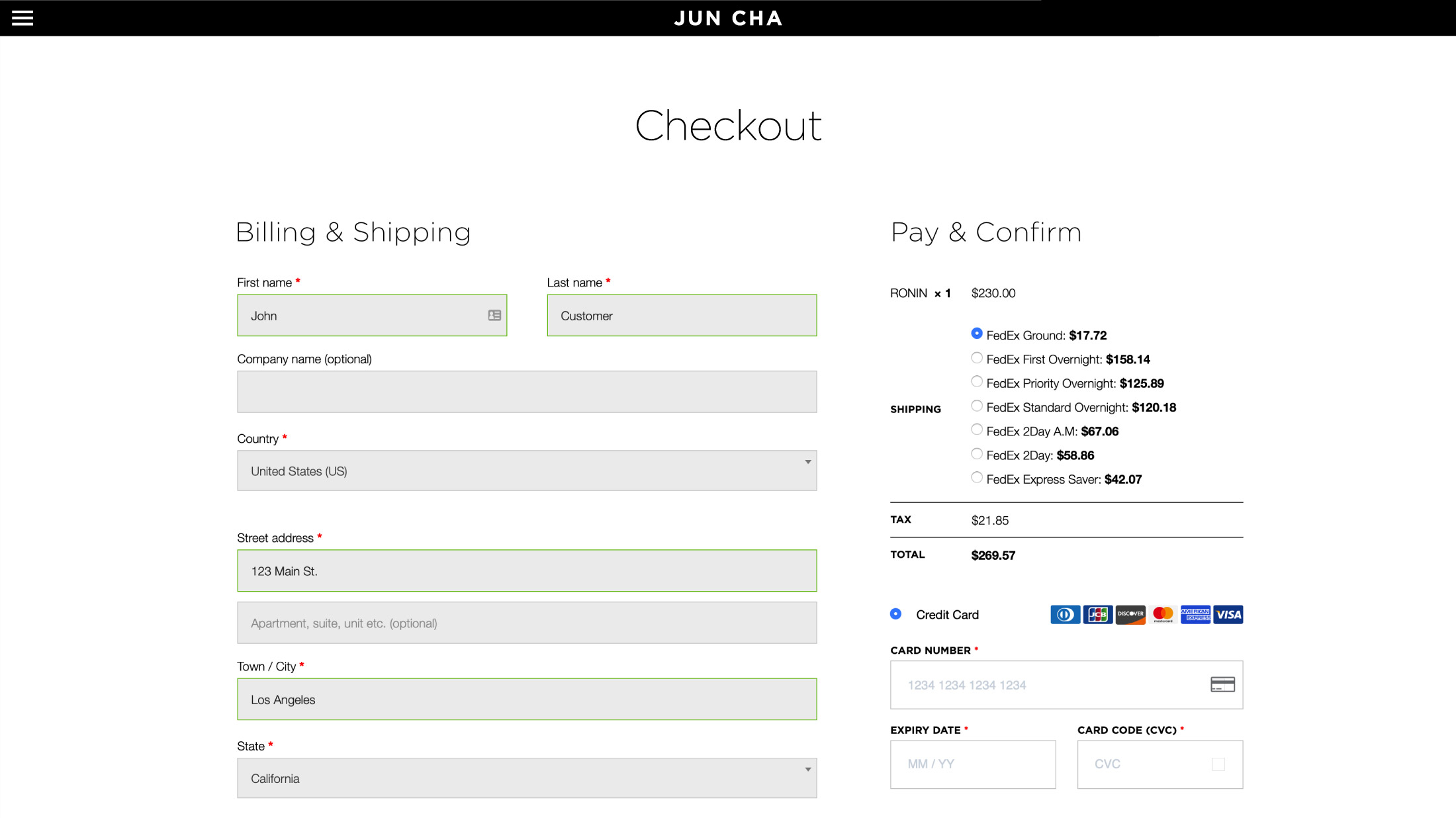This screenshot has height=818, width=1456.
Task: Open the hamburger menu
Action: (x=23, y=18)
